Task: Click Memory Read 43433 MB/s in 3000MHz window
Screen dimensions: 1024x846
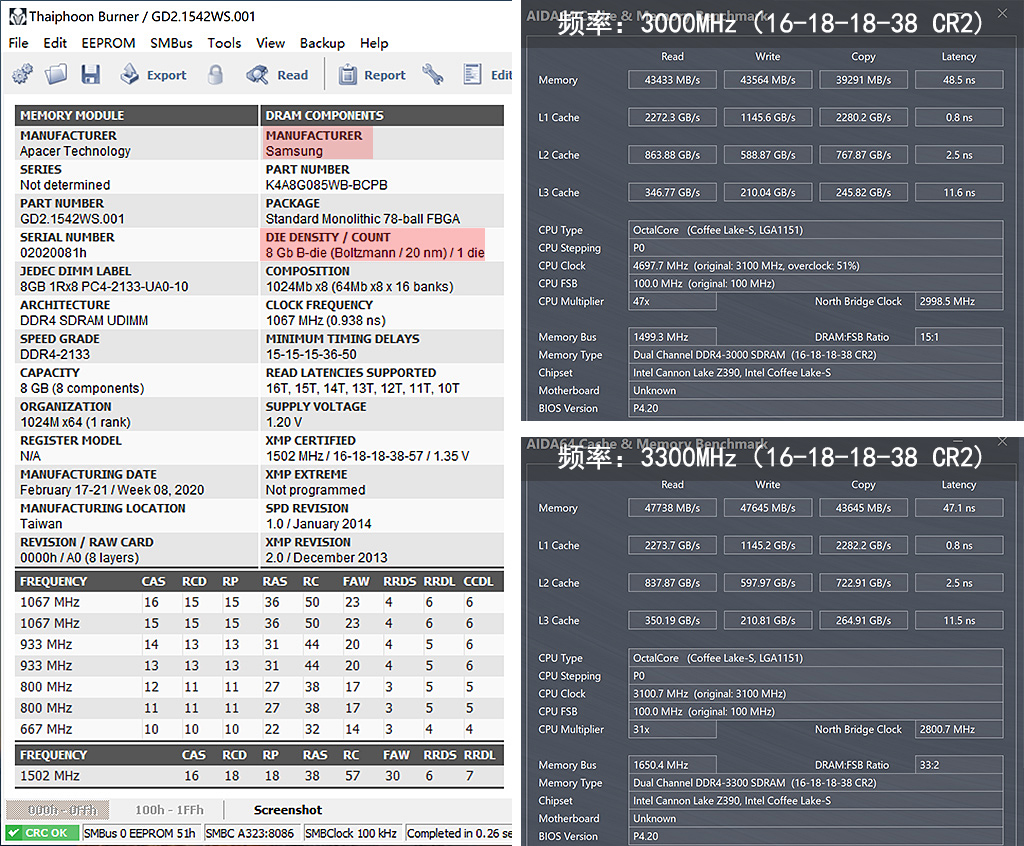Action: (672, 80)
